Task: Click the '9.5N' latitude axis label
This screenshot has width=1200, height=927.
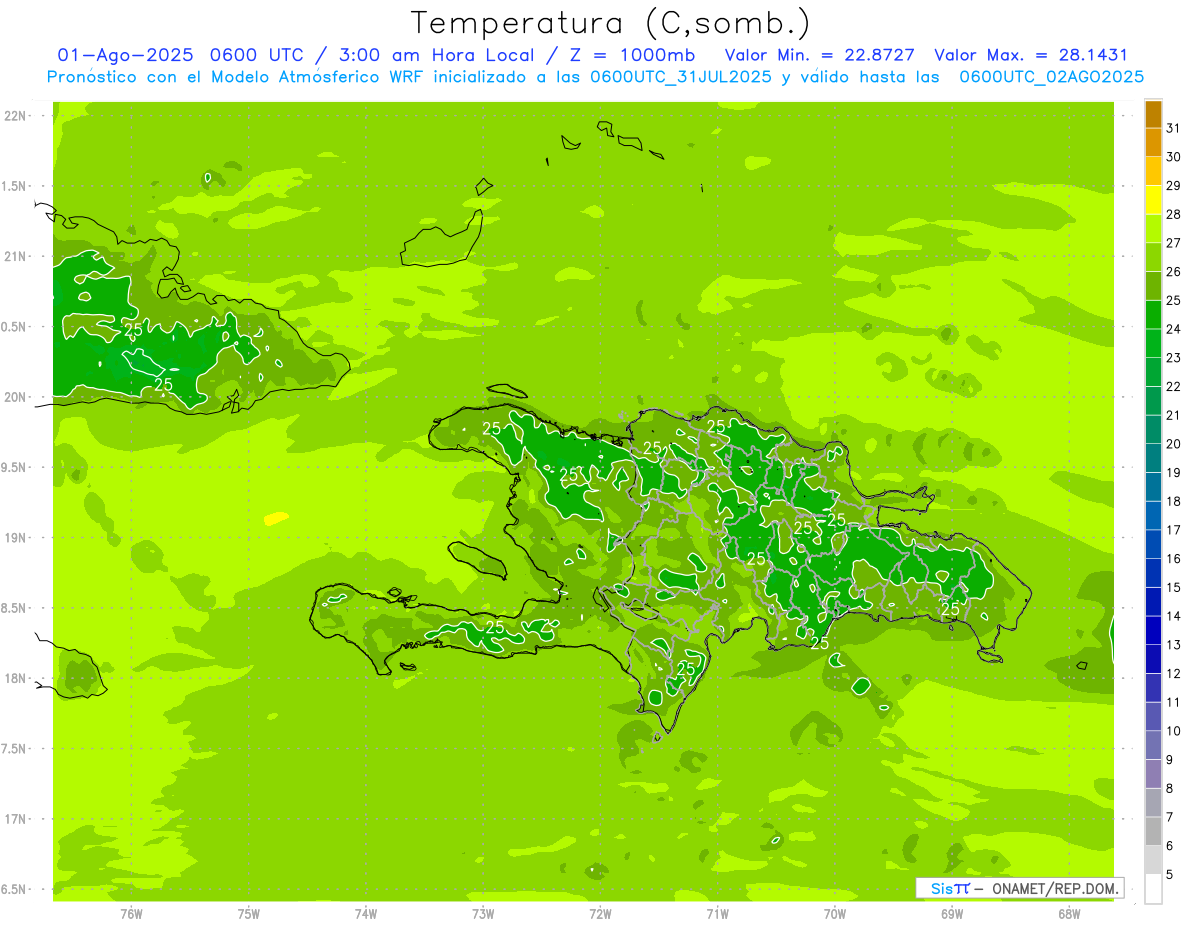Action: click(15, 468)
